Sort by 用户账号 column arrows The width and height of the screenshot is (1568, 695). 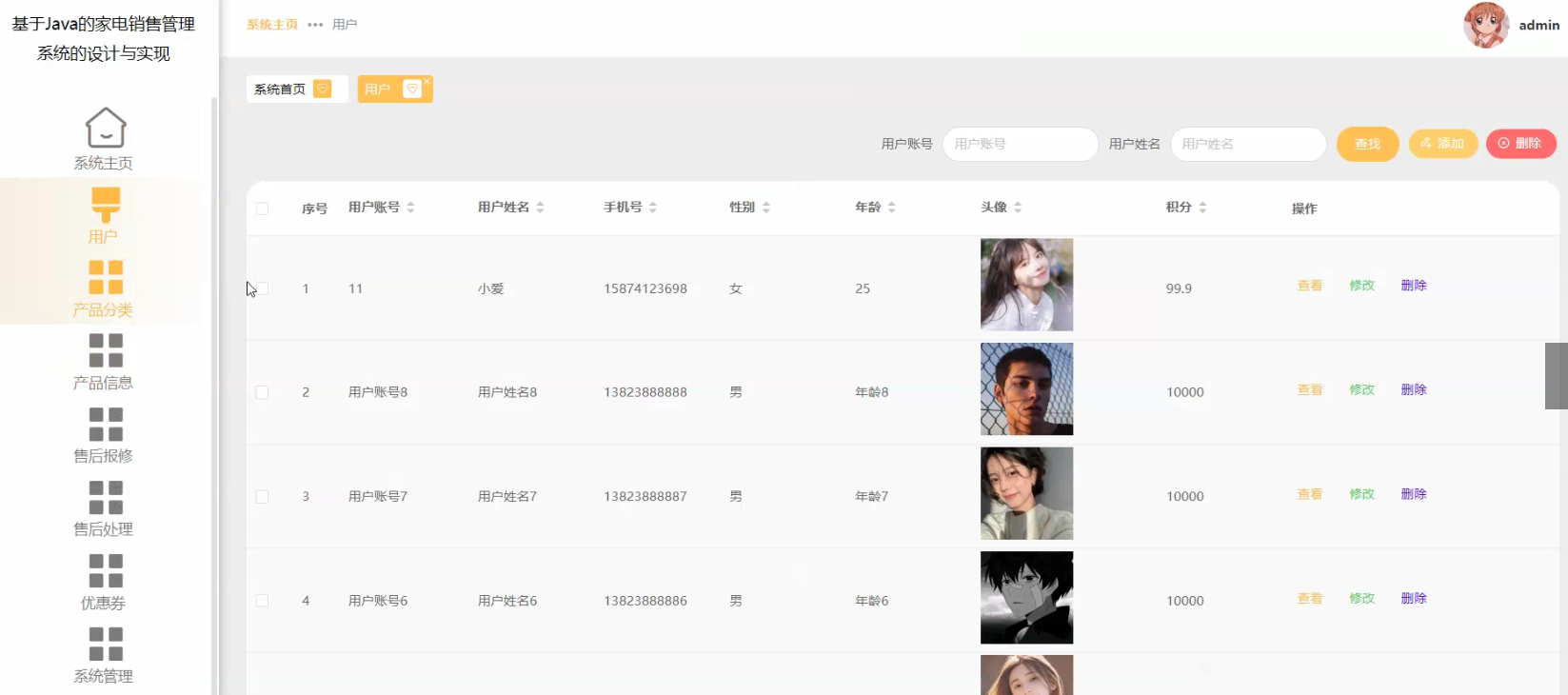click(410, 208)
